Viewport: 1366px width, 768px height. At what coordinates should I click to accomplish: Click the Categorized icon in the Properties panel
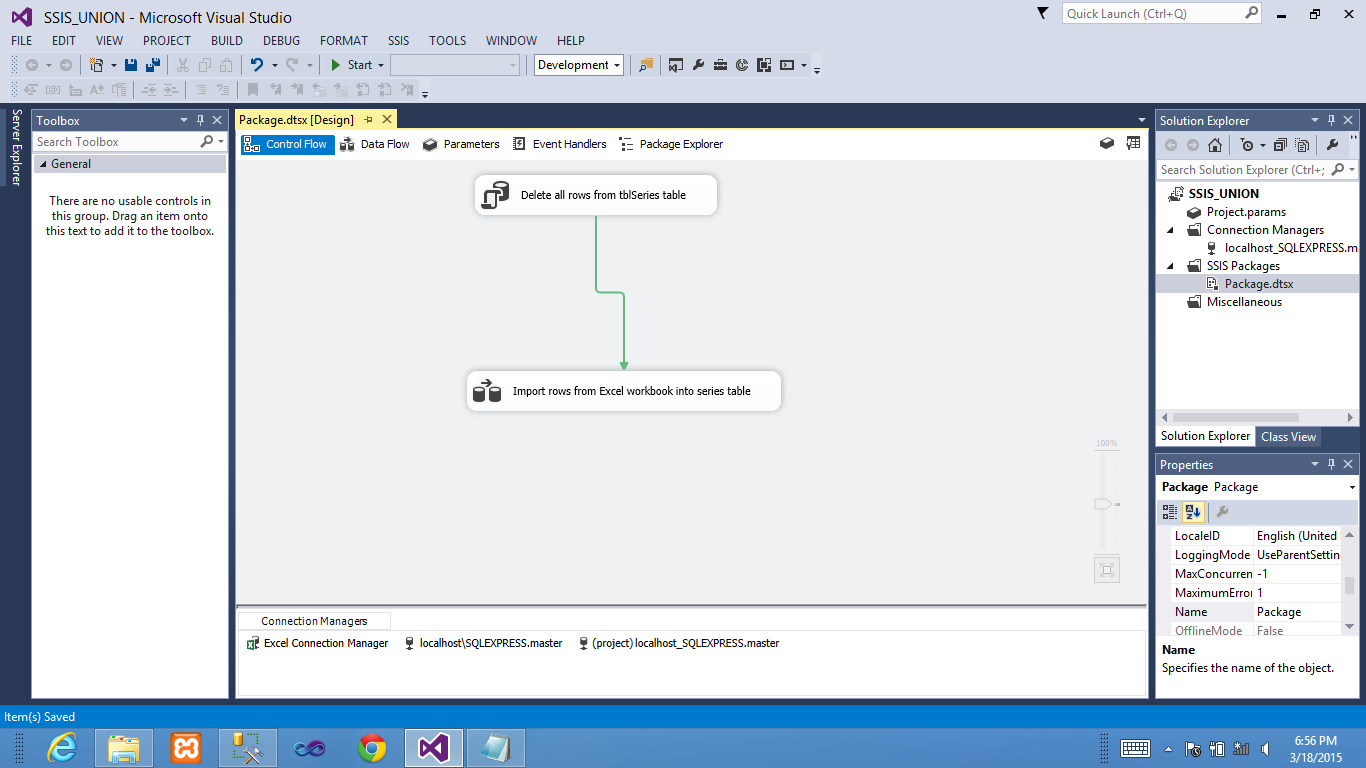click(x=1170, y=512)
